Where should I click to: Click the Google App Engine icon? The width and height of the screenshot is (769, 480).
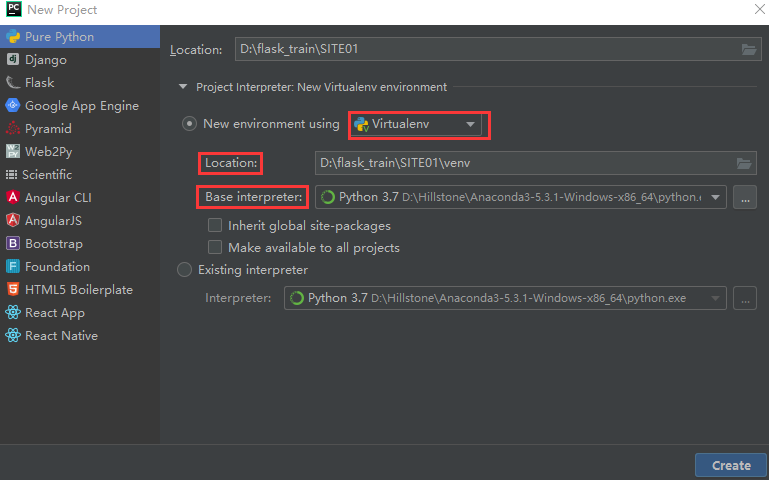[x=13, y=105]
